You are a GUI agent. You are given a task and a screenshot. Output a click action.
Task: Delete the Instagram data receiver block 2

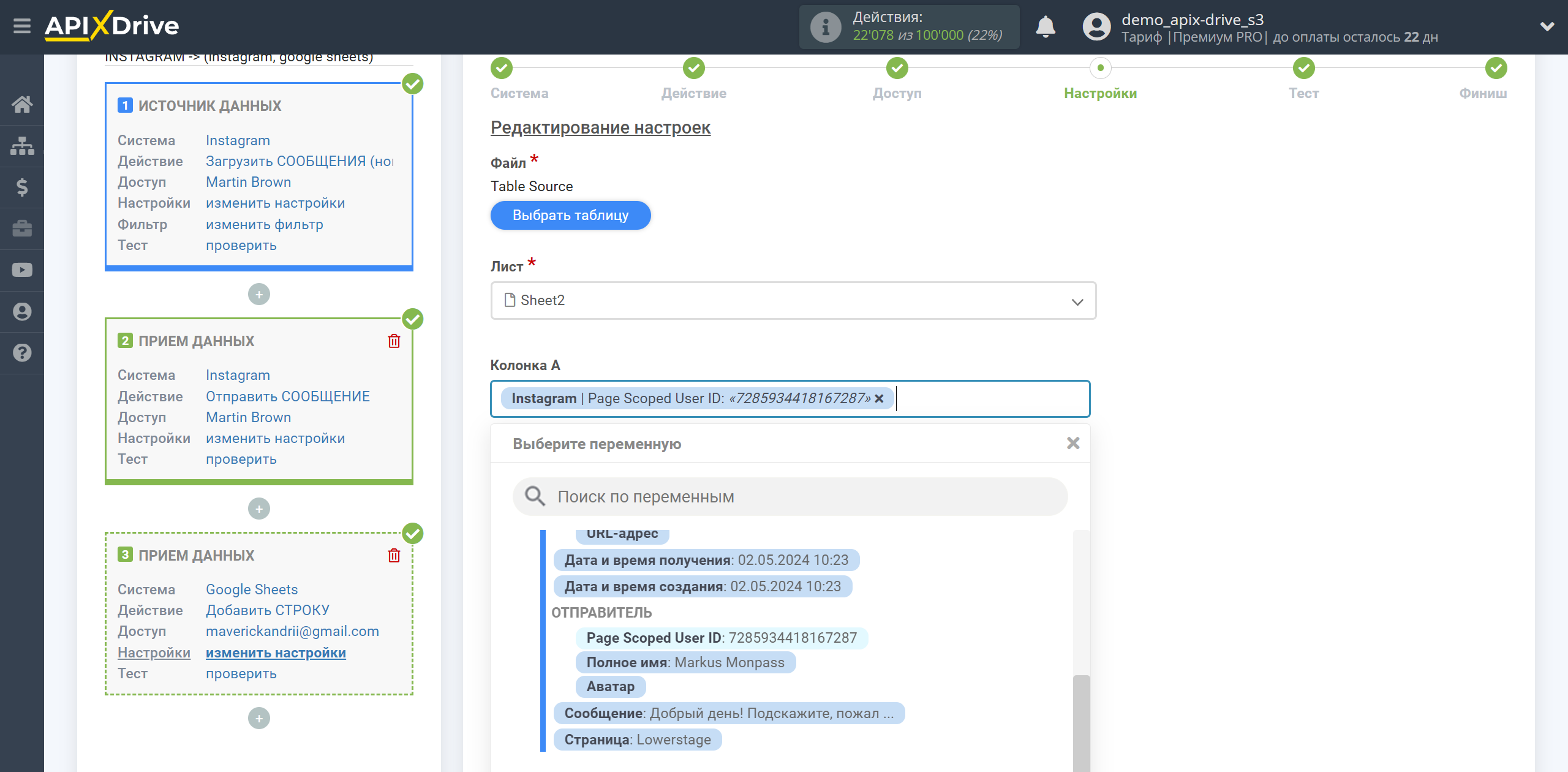coord(394,341)
